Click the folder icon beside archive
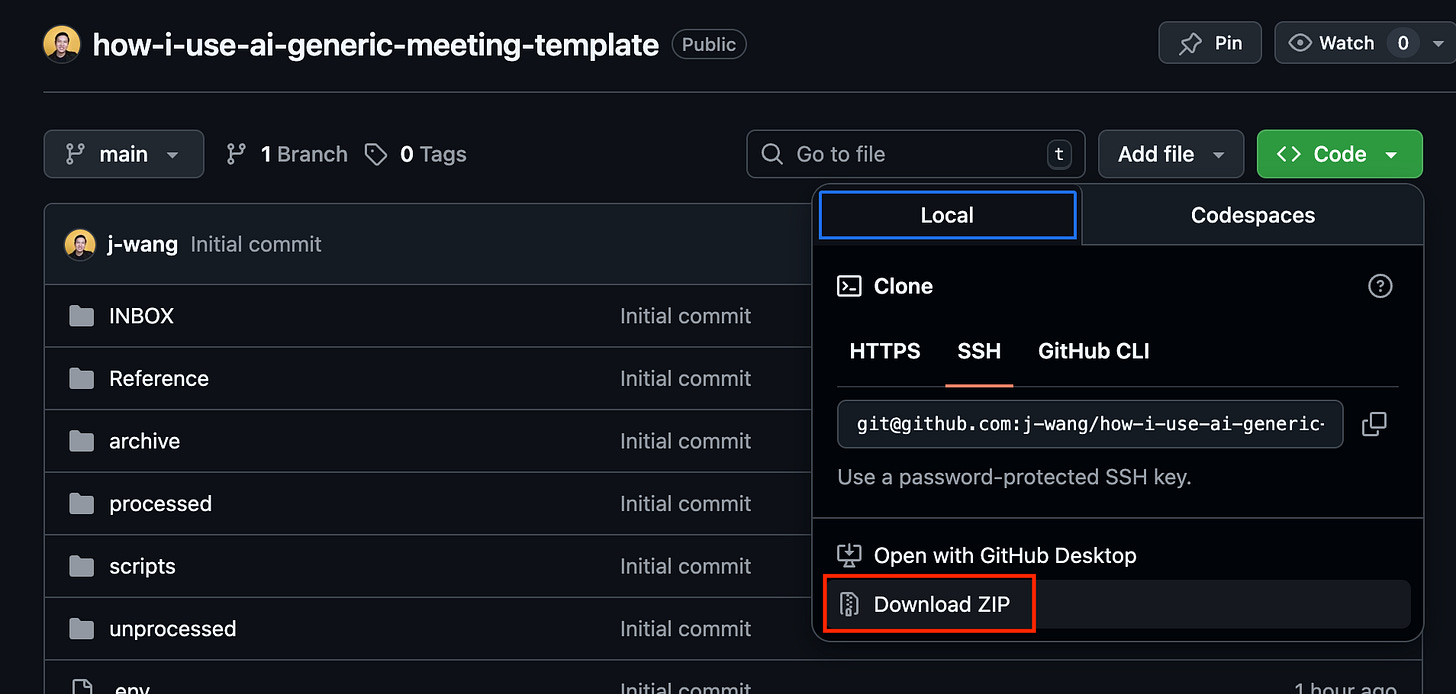 click(x=81, y=441)
